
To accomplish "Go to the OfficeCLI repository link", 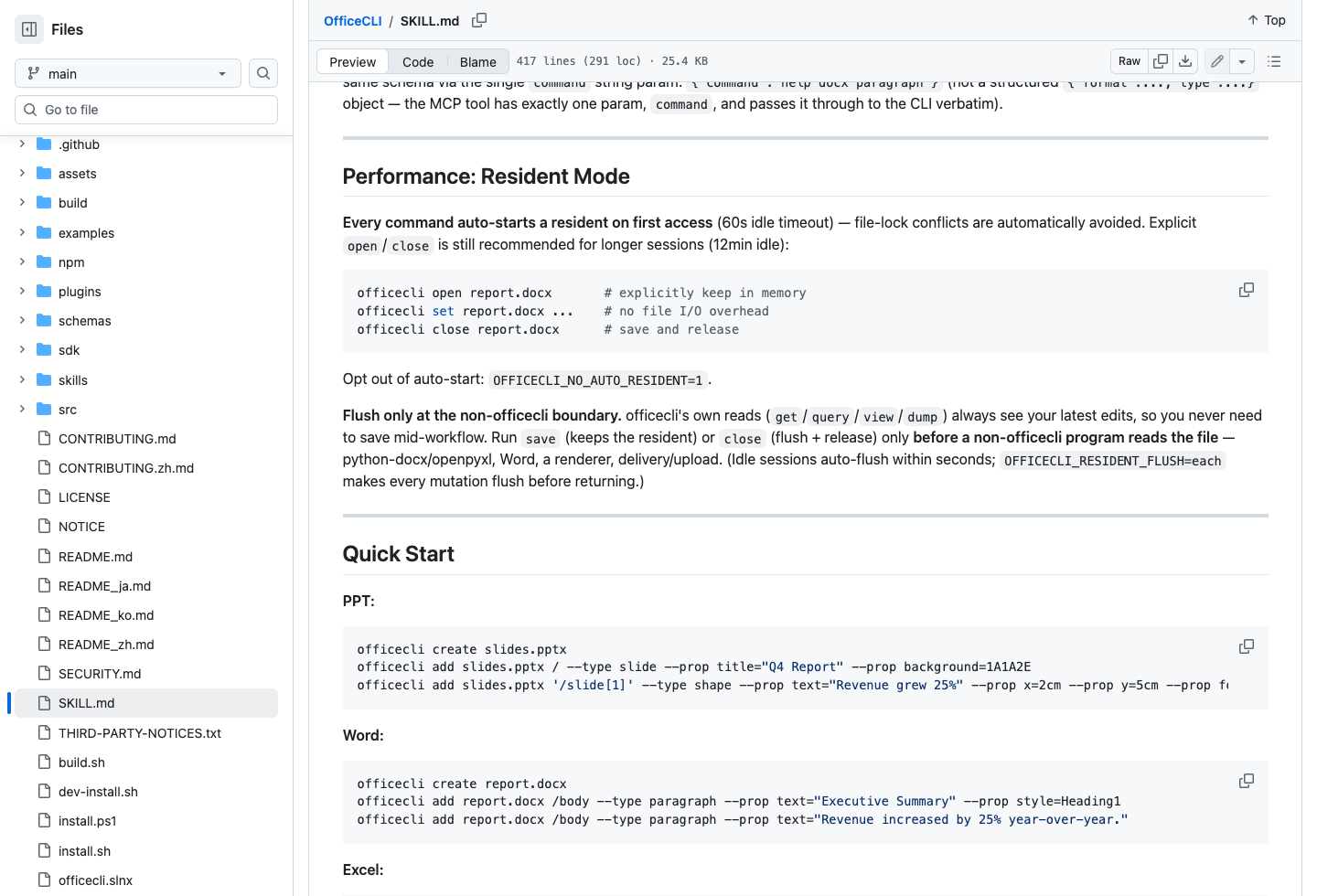I will (353, 20).
